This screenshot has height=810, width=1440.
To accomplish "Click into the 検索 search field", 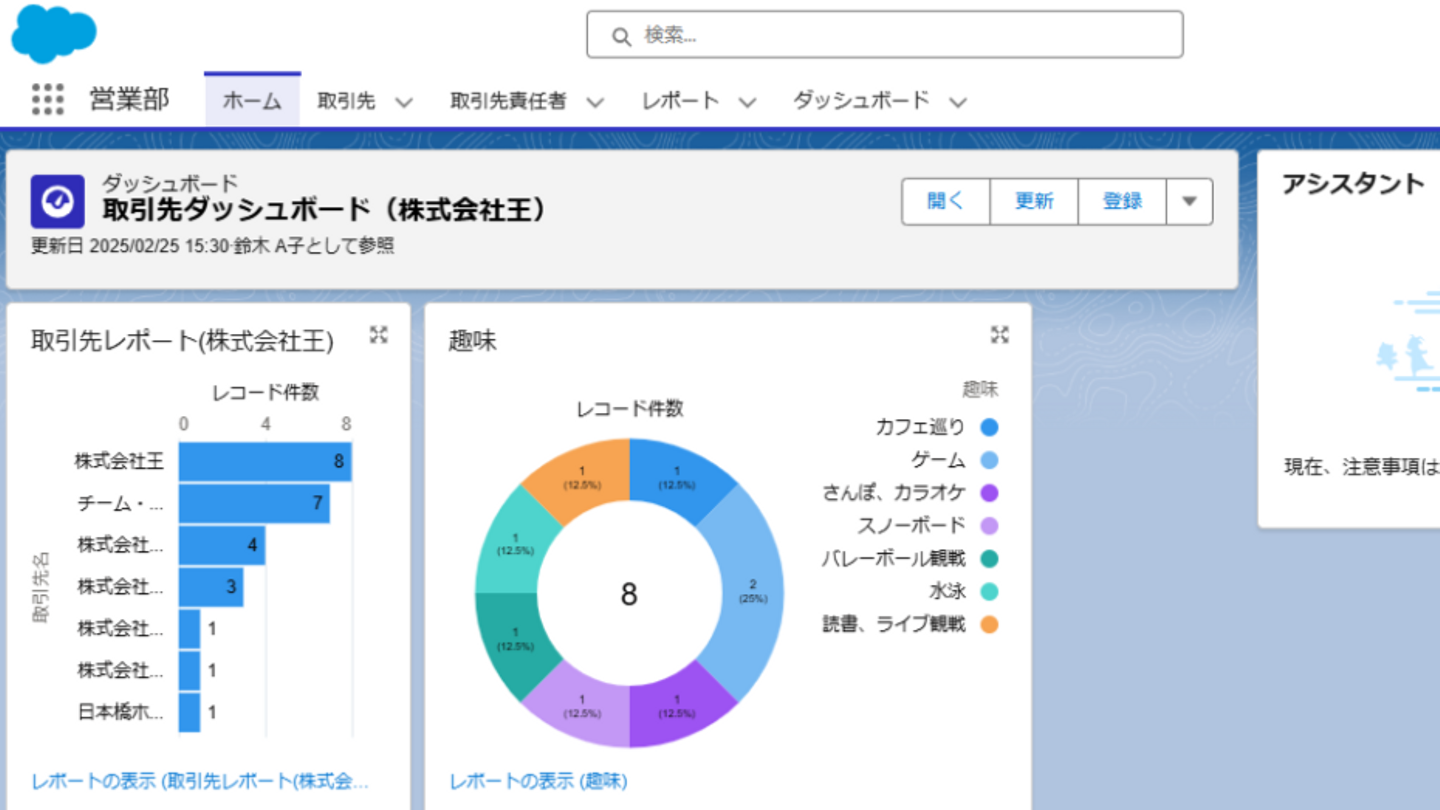I will click(x=900, y=35).
